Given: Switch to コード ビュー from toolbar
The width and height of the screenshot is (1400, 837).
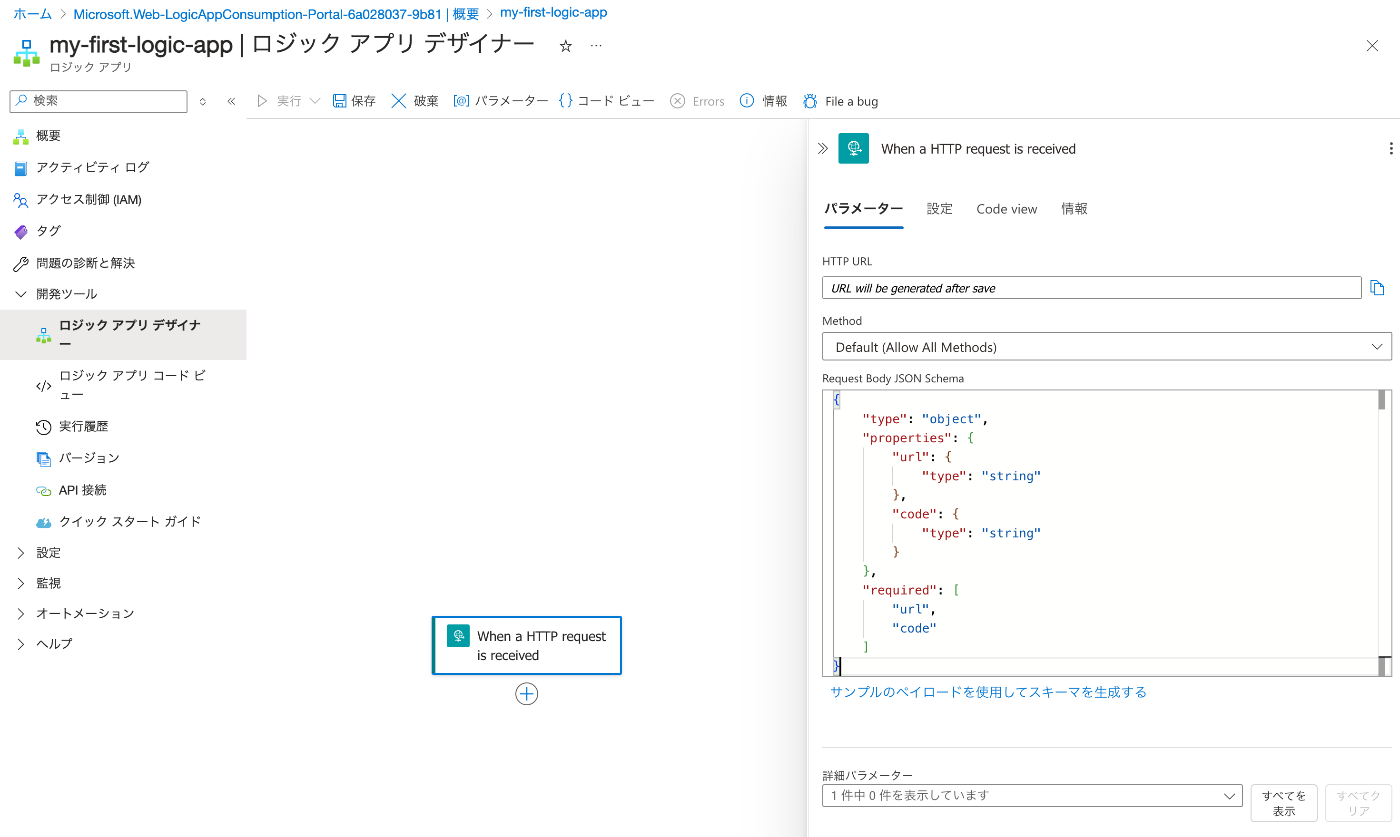Looking at the screenshot, I should coord(606,101).
